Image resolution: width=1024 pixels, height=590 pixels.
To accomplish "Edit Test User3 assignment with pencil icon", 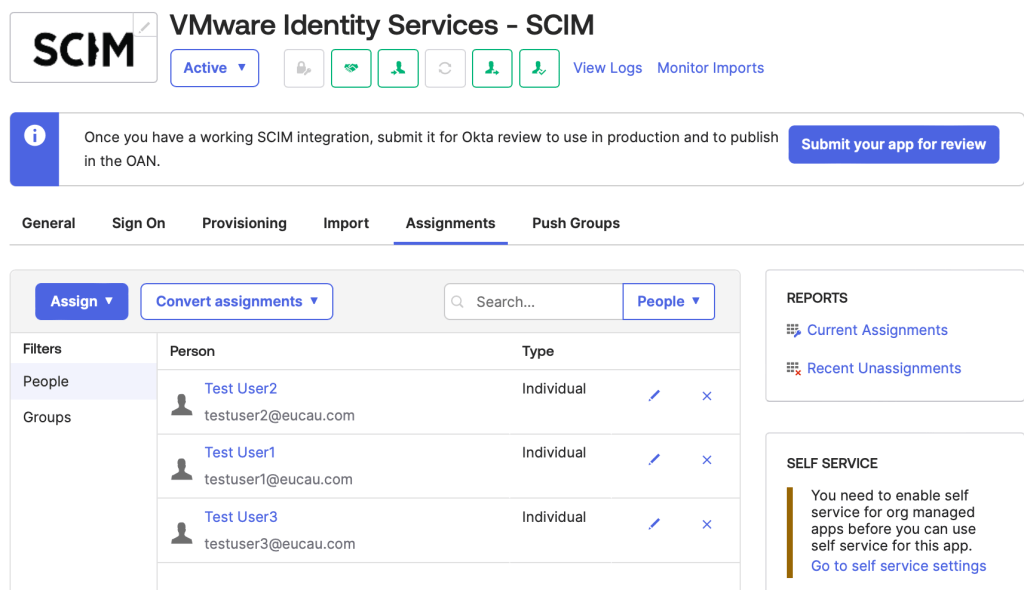I will [x=654, y=524].
